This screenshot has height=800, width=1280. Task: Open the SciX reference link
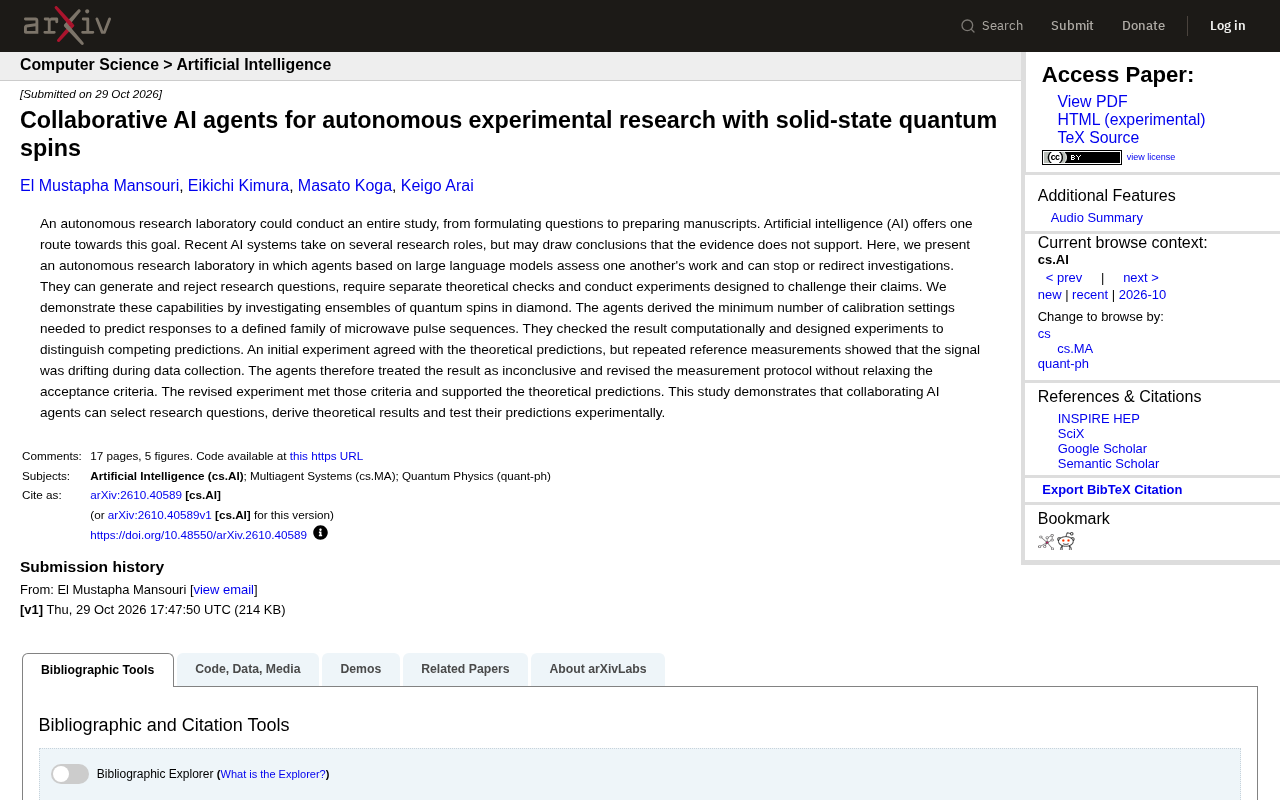[1071, 434]
